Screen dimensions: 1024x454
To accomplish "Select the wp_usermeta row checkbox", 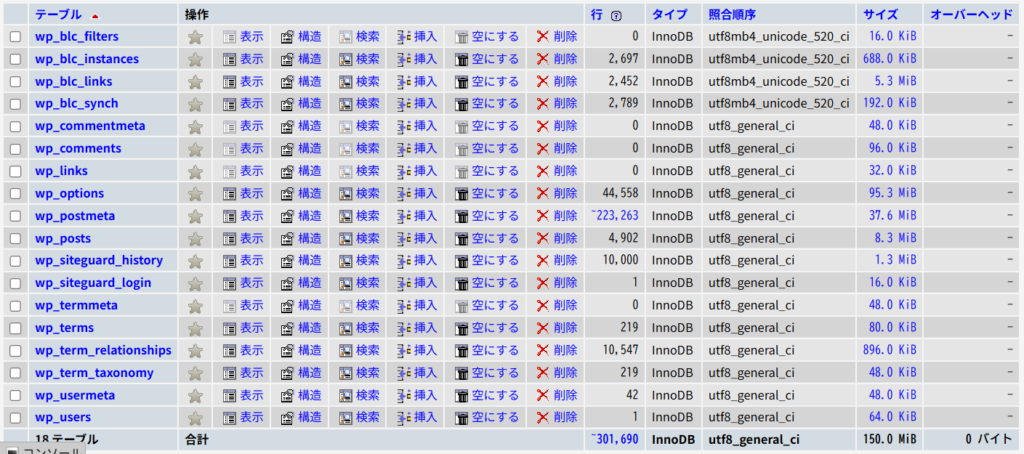I will click(x=15, y=395).
